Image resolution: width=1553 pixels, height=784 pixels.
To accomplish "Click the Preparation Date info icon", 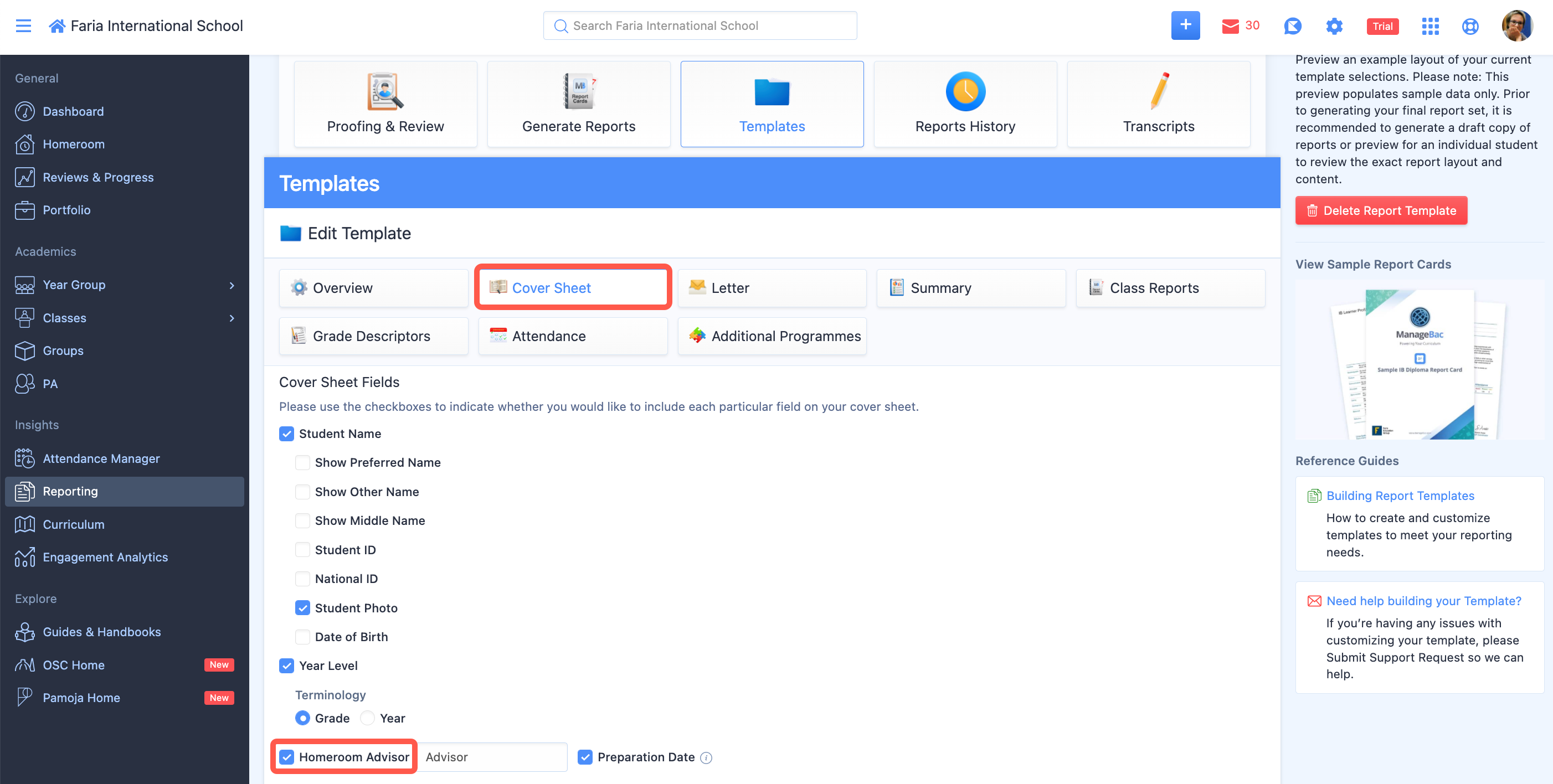I will (x=706, y=757).
